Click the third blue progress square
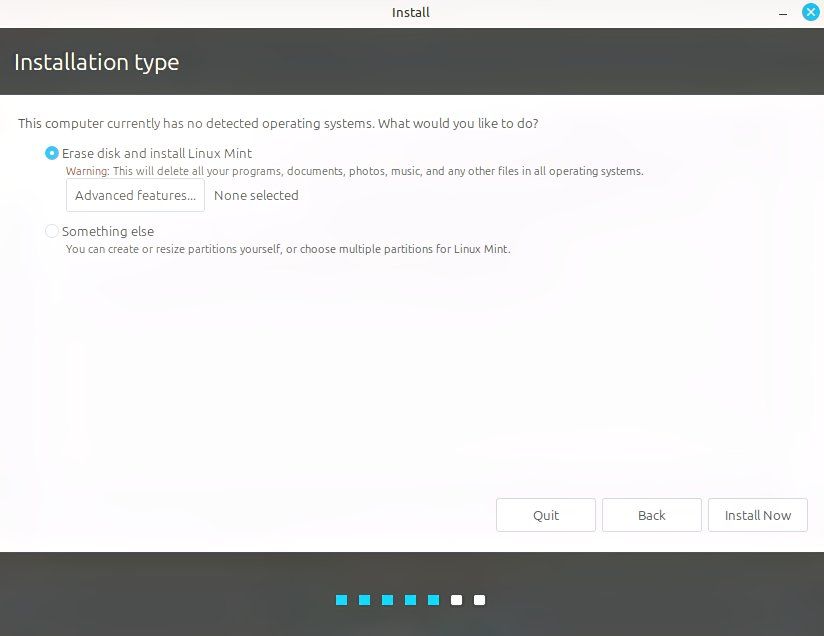824x636 pixels. (x=388, y=599)
